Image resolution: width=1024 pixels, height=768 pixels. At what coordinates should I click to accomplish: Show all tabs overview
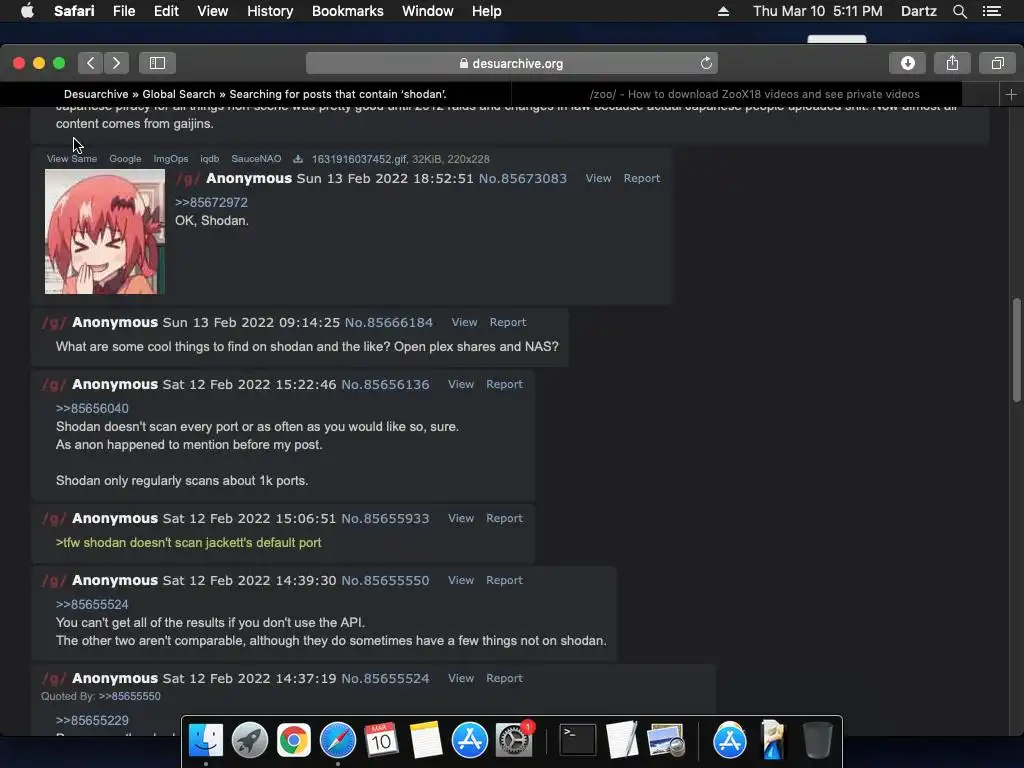click(x=997, y=63)
